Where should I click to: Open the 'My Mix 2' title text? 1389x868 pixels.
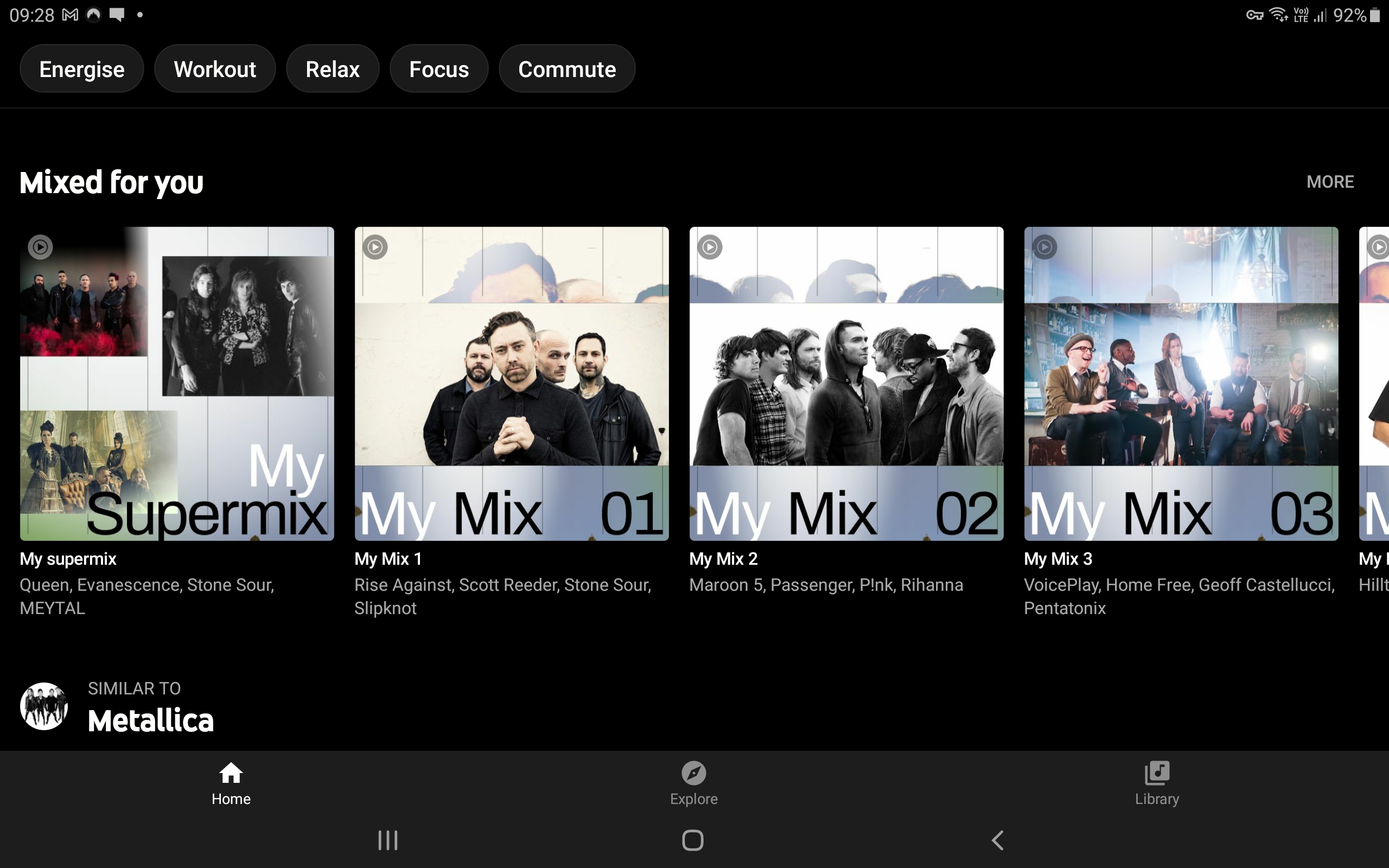coord(723,559)
